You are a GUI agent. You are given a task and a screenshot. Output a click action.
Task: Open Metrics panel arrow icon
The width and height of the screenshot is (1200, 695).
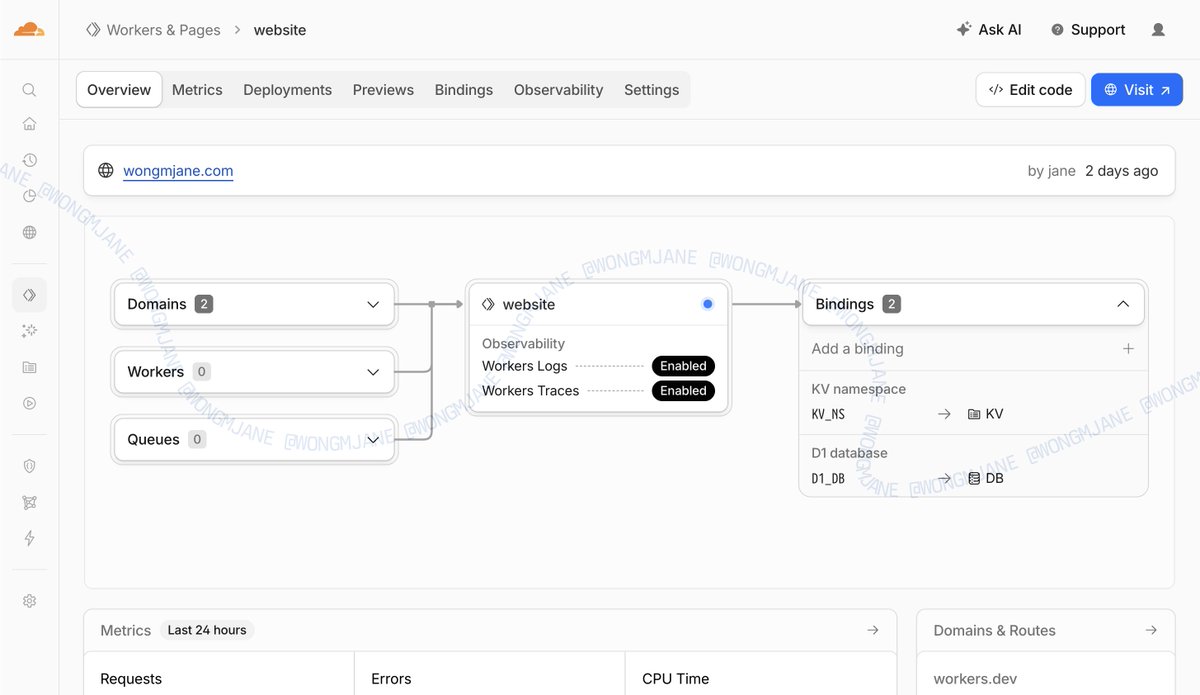click(x=872, y=630)
